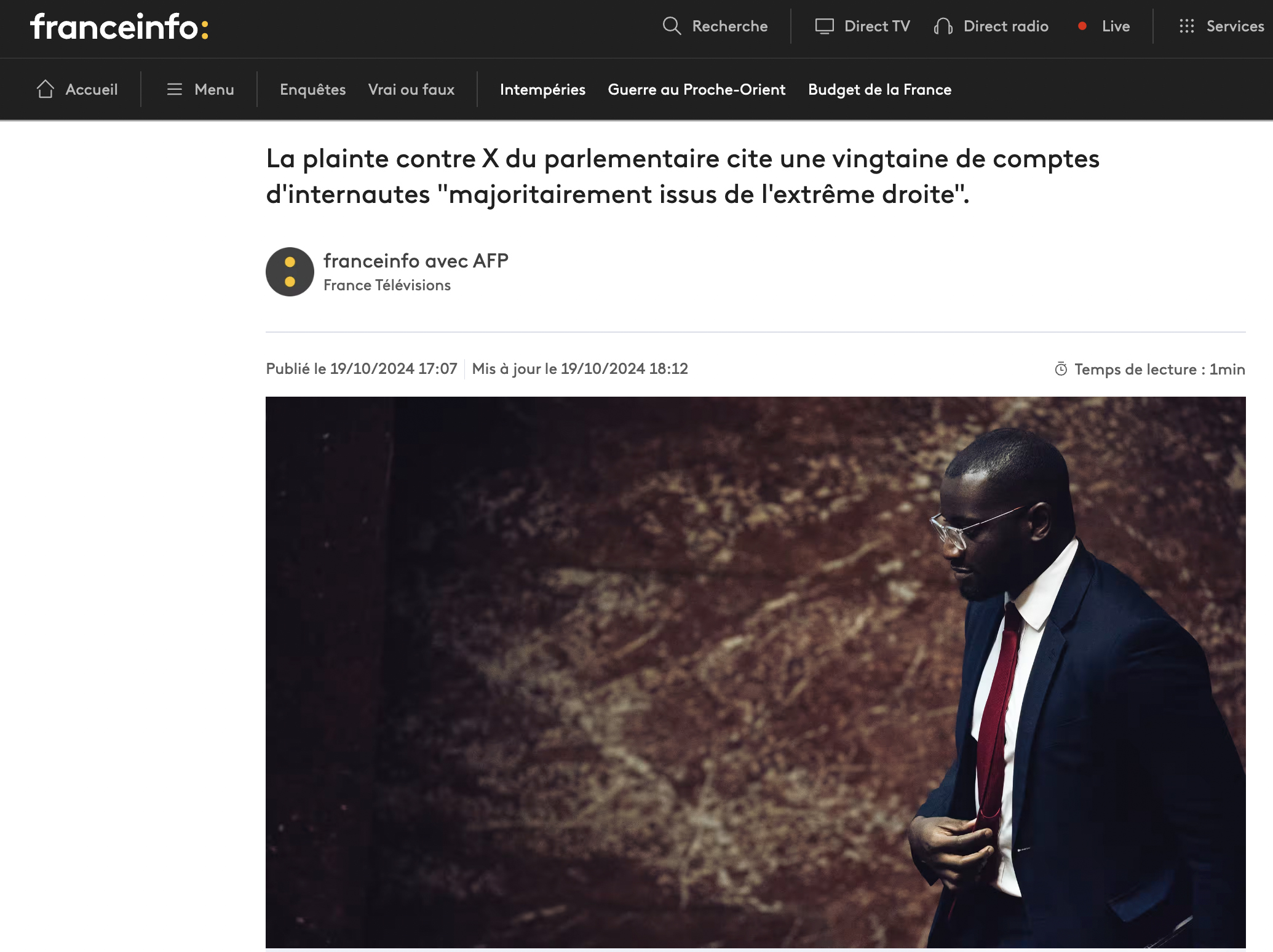Click the franceinfo avec AFP author name
Screen dimensions: 1273x952
coord(416,261)
